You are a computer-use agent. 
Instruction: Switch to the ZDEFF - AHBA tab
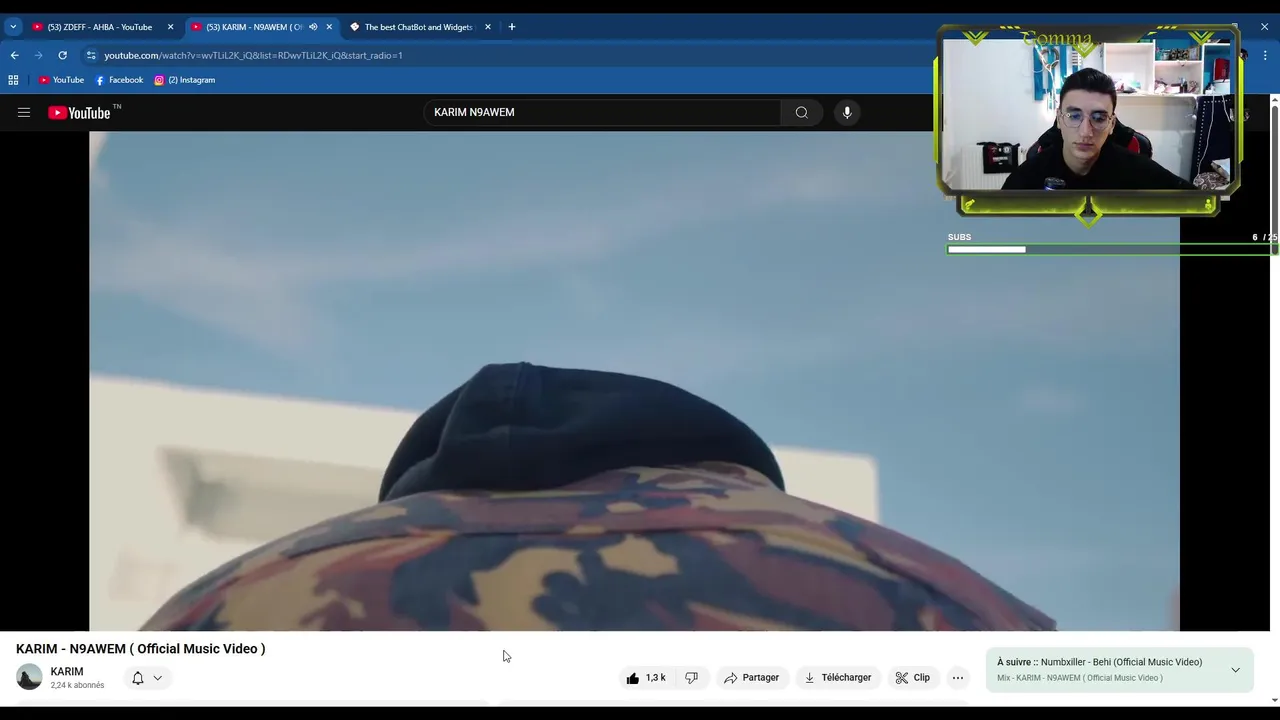pyautogui.click(x=100, y=27)
